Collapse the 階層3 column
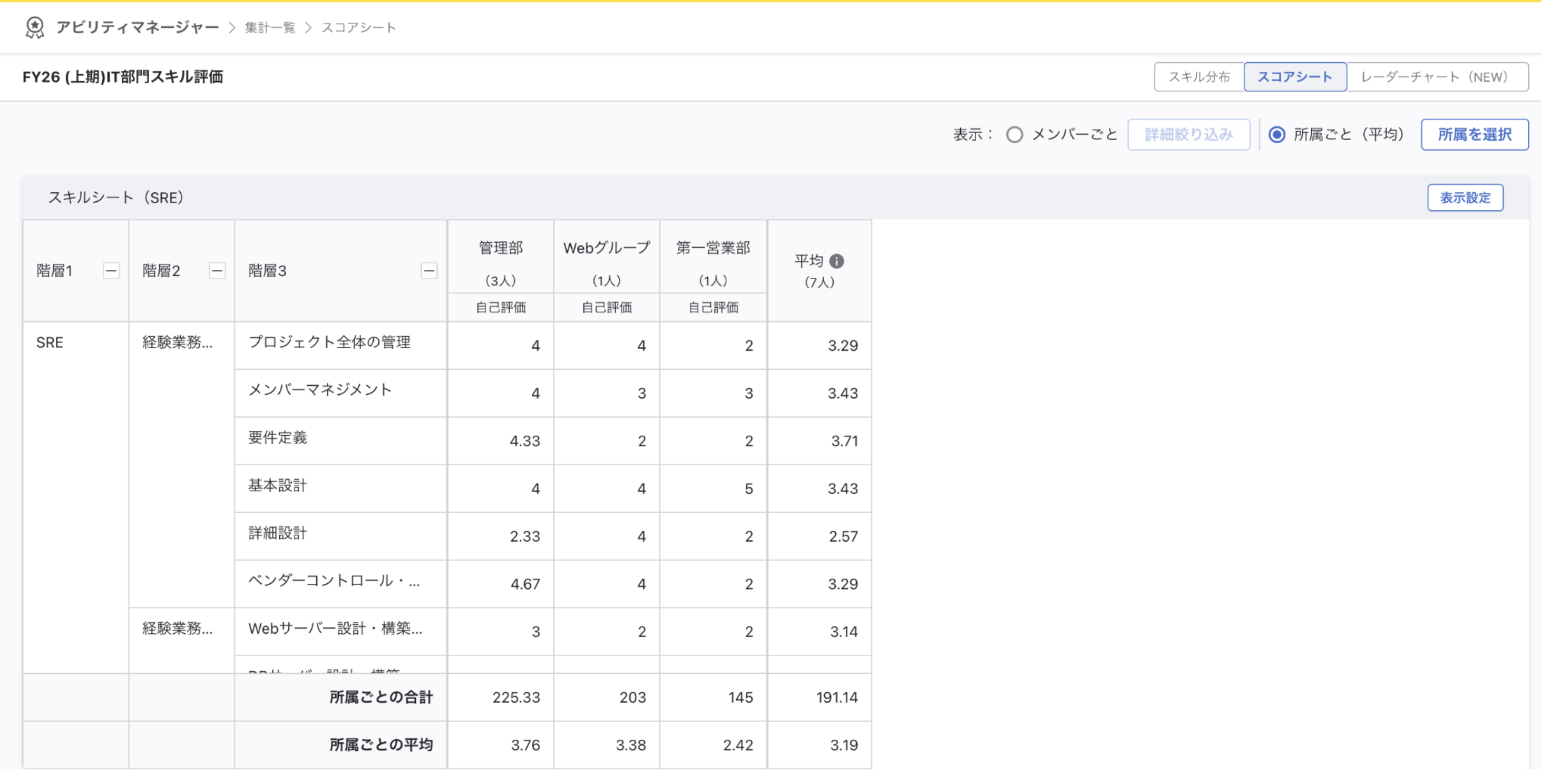Image resolution: width=1541 pixels, height=784 pixels. 429,271
